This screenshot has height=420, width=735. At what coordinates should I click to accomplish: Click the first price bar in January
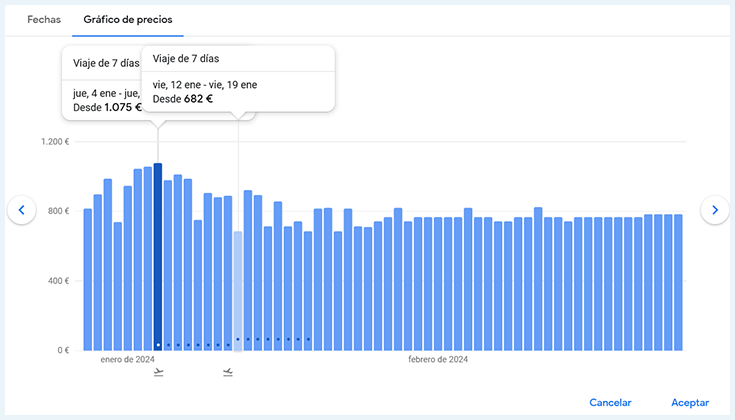88,280
